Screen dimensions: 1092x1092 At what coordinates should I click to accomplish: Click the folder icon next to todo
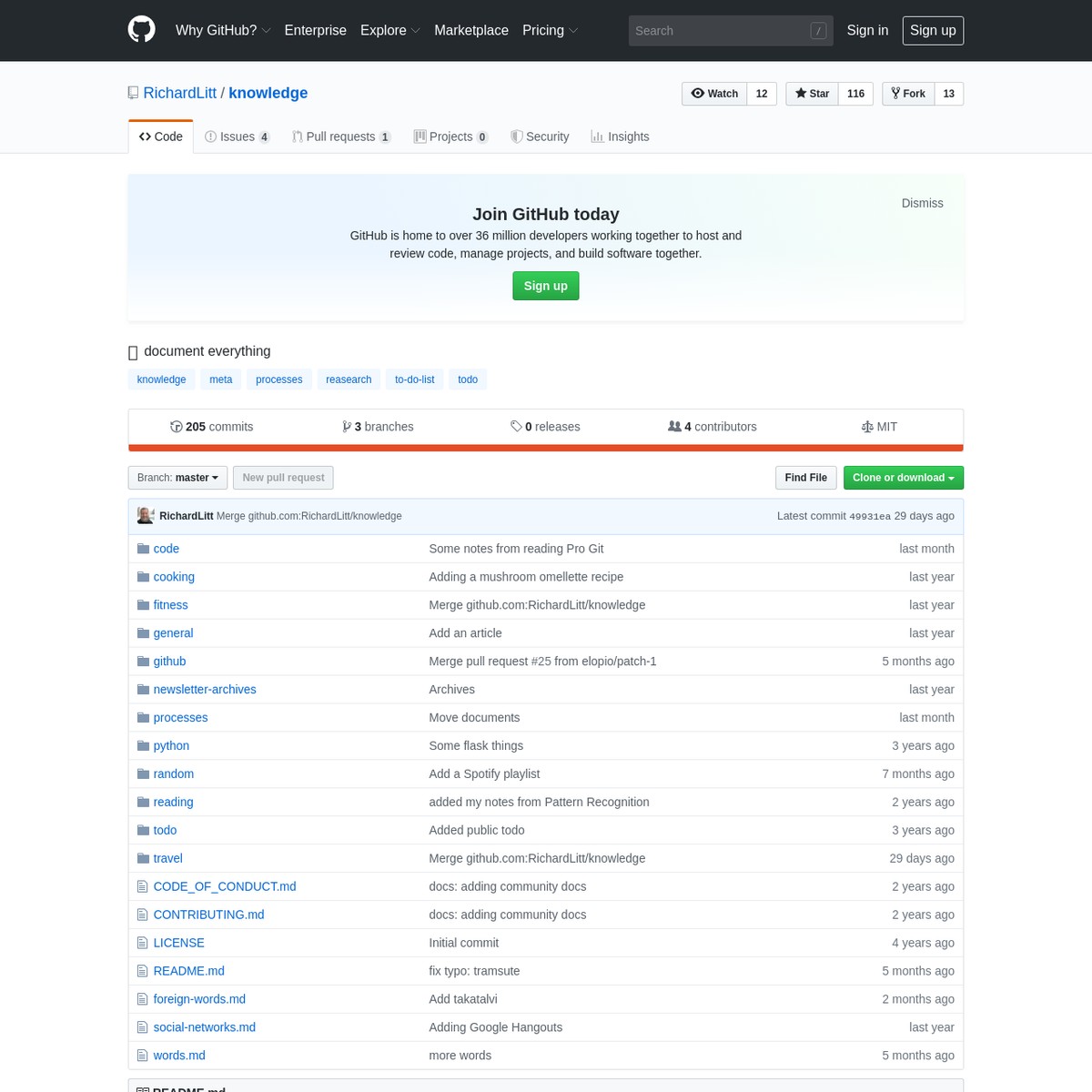[x=143, y=831]
